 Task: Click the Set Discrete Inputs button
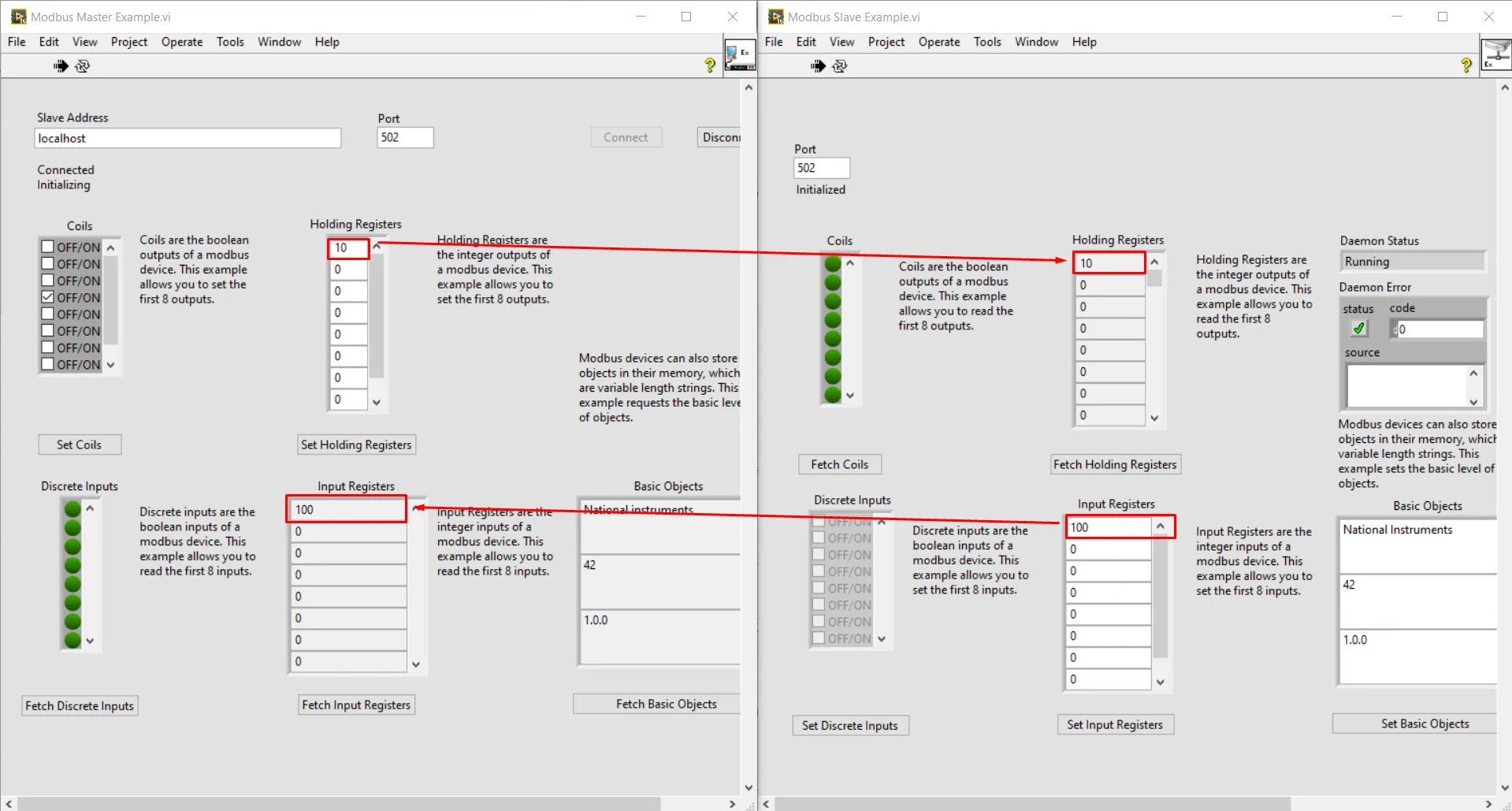(x=850, y=725)
